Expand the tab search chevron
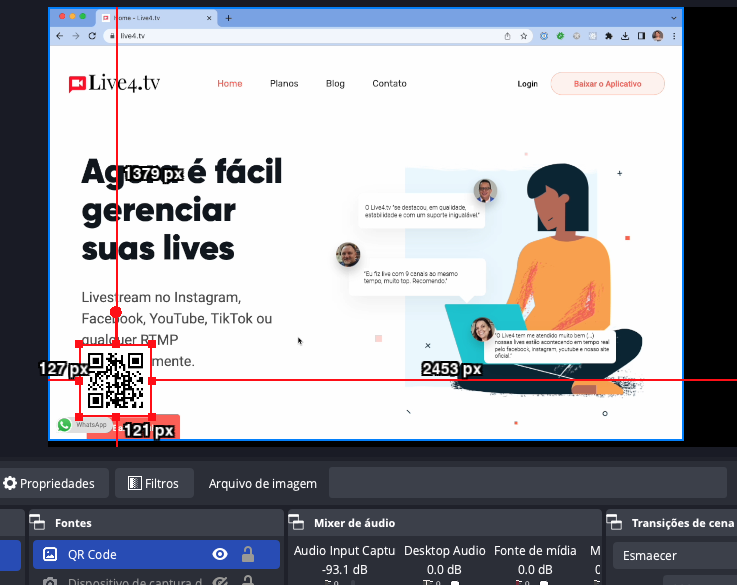The height and width of the screenshot is (585, 737). (x=674, y=18)
